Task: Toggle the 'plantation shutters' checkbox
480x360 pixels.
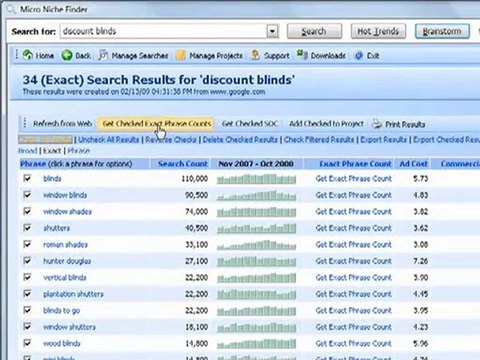Action: (x=27, y=294)
